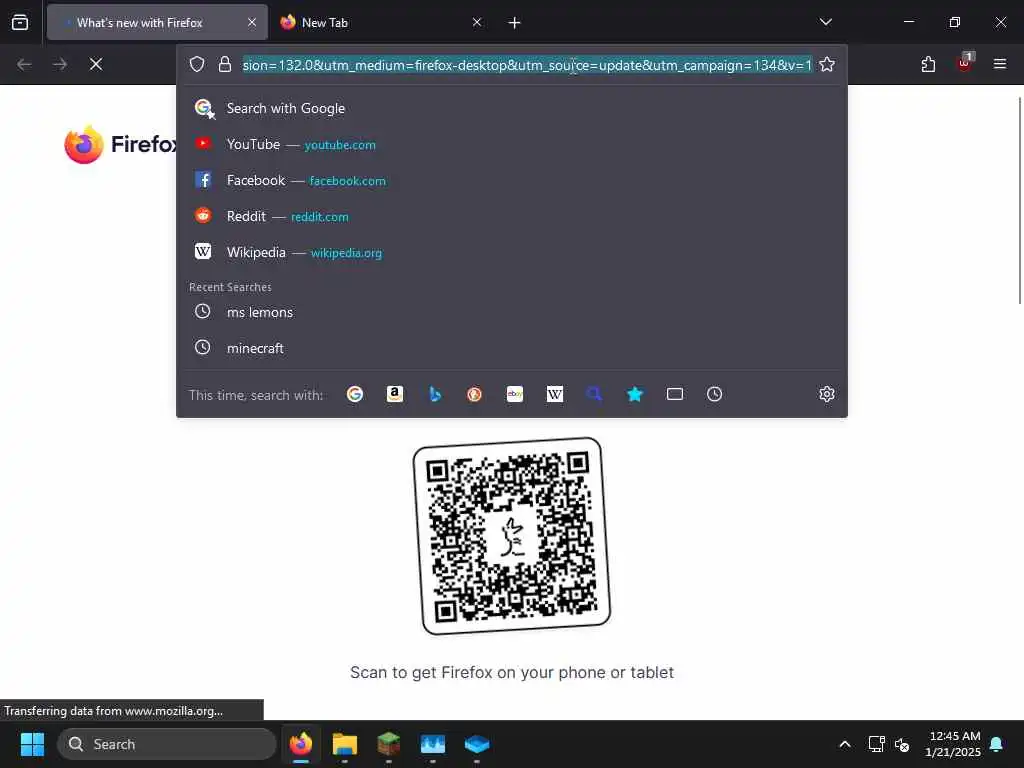Screen dimensions: 1024x768
Task: Close the New Tab tab
Action: (477, 22)
